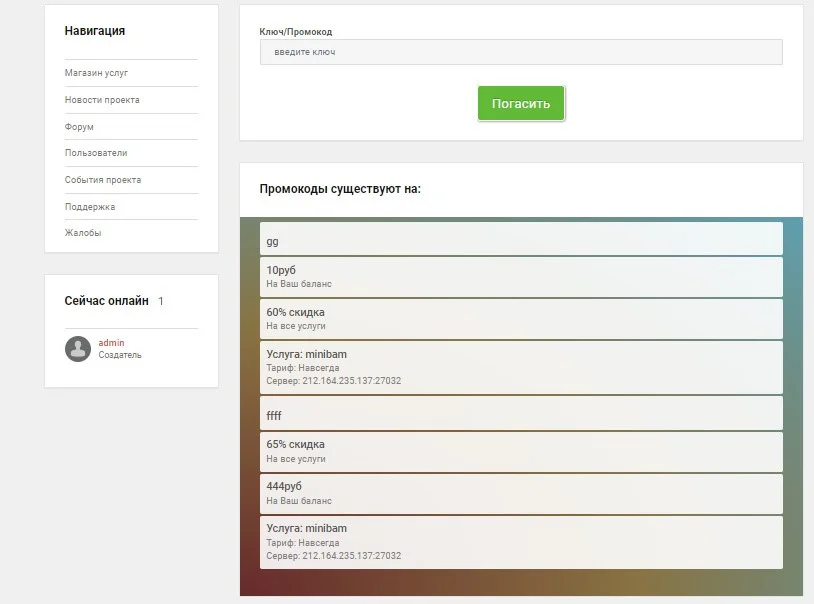The height and width of the screenshot is (604, 814).
Task: Go to Новости проекта page
Action: pyautogui.click(x=102, y=100)
